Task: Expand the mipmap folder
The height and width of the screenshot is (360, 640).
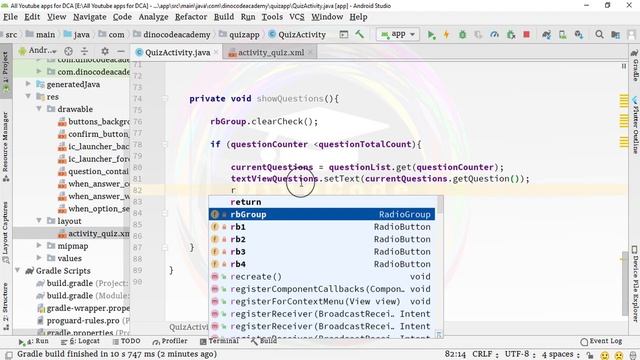Action: point(39,246)
